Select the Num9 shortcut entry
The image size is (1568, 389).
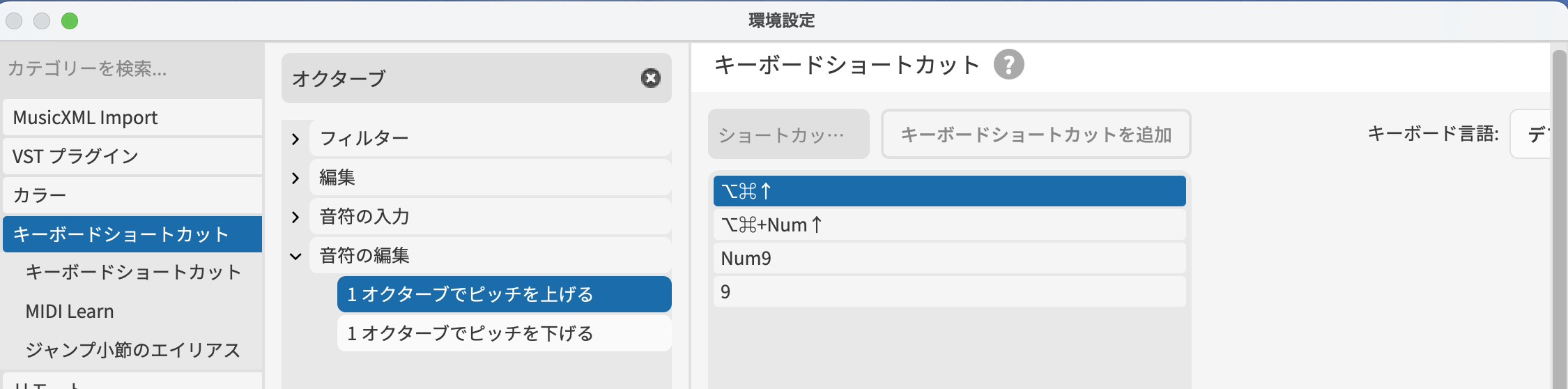[949, 258]
